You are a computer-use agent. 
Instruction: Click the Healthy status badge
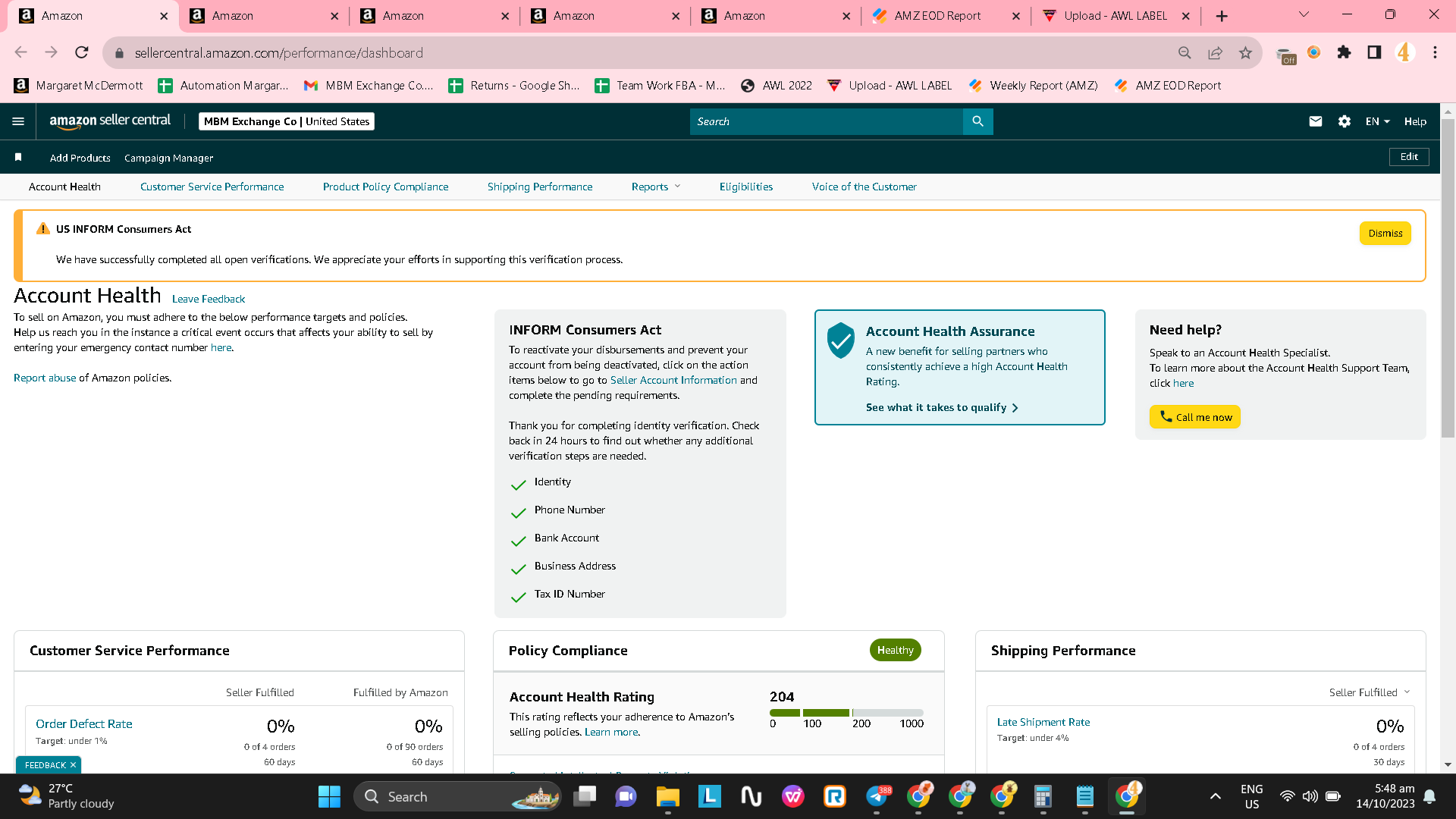click(x=895, y=650)
